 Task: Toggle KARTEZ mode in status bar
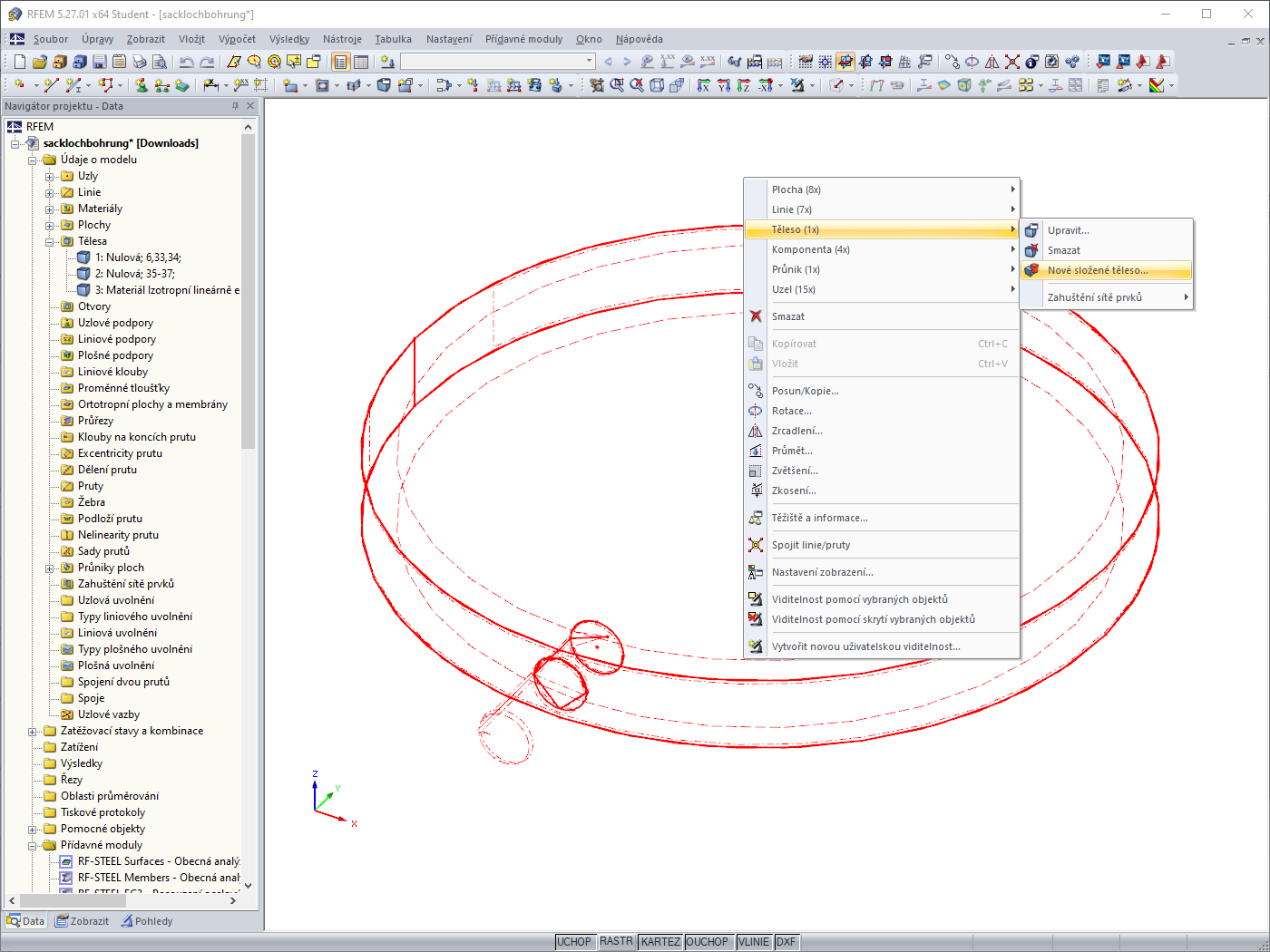coord(660,942)
